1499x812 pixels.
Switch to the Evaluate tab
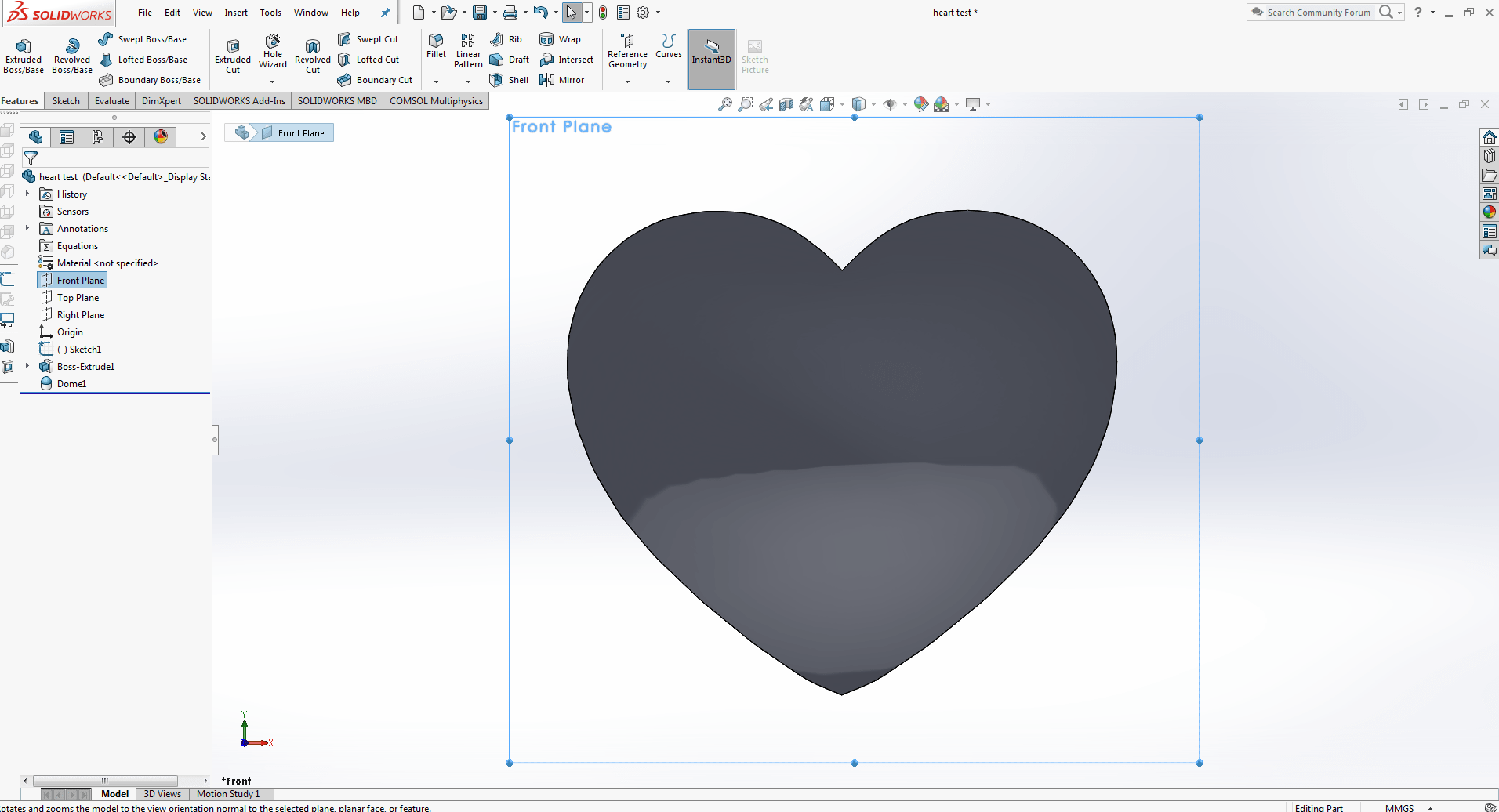click(x=112, y=101)
